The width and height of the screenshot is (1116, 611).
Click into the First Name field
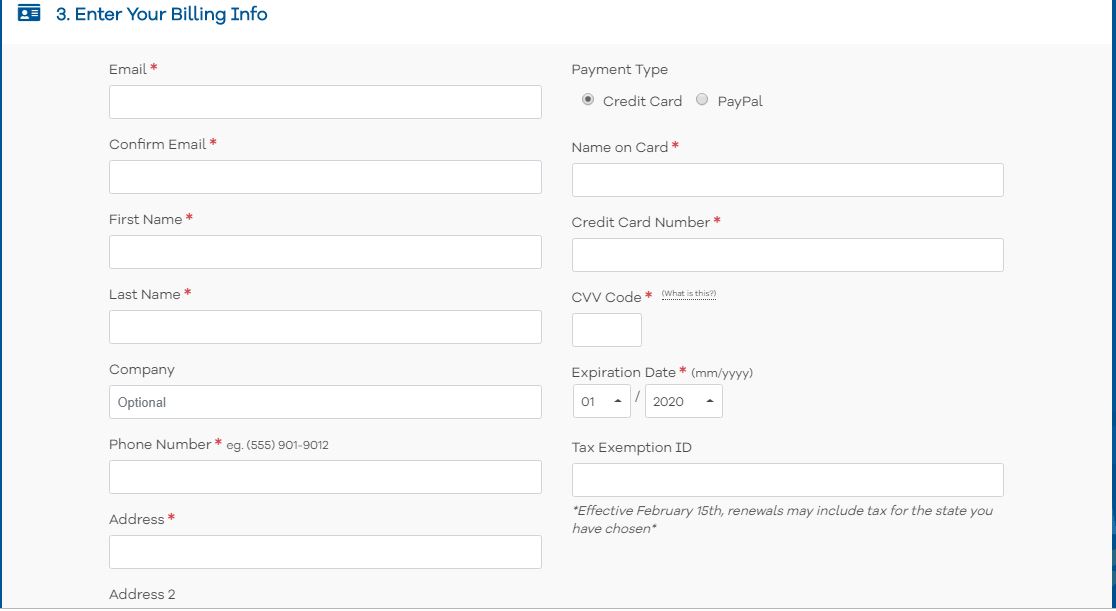coord(325,252)
